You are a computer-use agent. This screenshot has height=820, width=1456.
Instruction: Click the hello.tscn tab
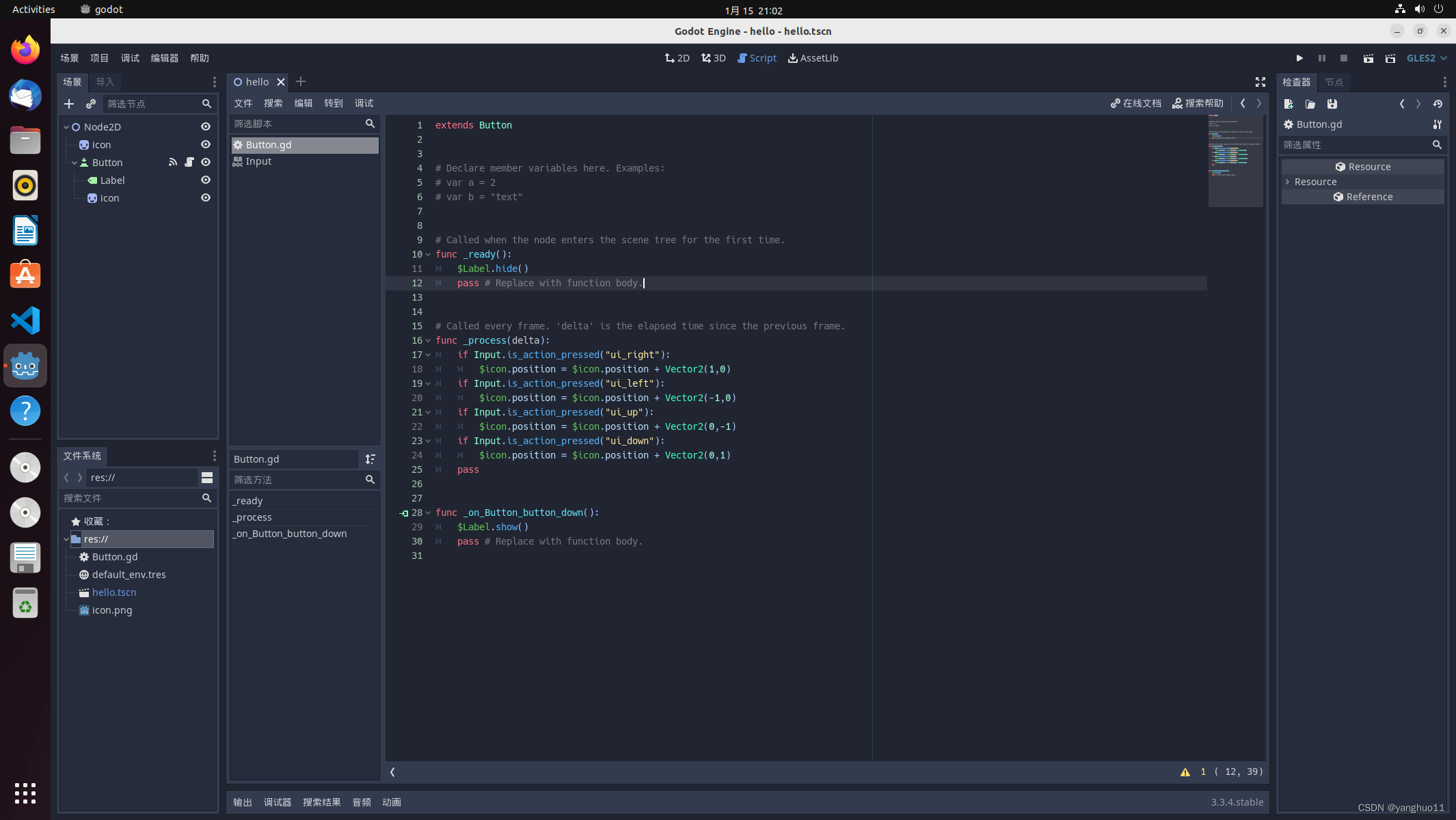[255, 81]
